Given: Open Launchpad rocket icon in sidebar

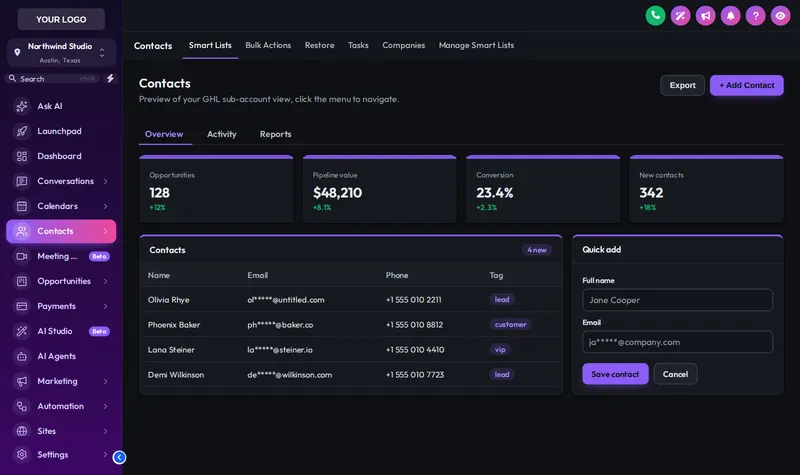Looking at the screenshot, I should pyautogui.click(x=21, y=131).
